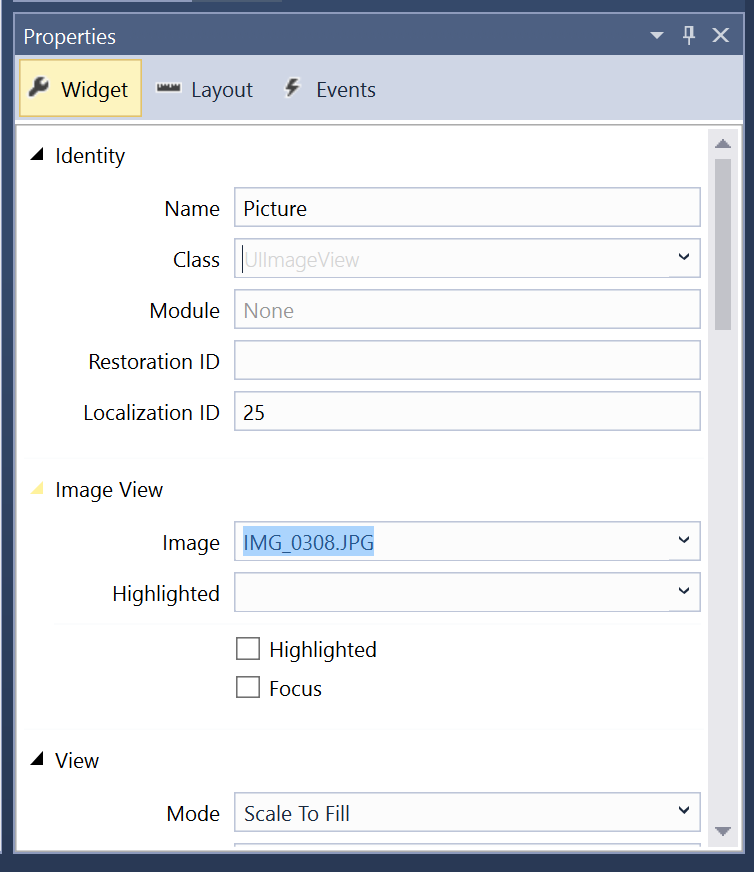Collapse the Identity section
This screenshot has width=754, height=872.
pyautogui.click(x=37, y=155)
